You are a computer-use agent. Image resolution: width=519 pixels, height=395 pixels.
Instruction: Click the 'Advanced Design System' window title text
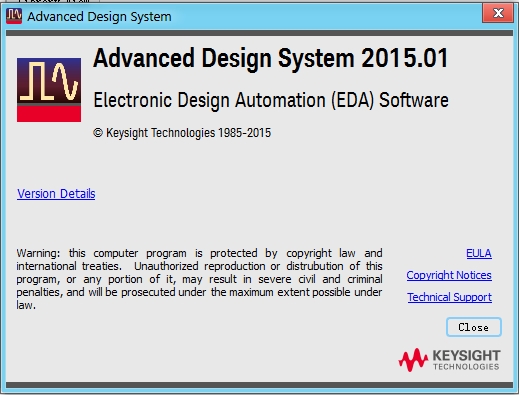[99, 17]
